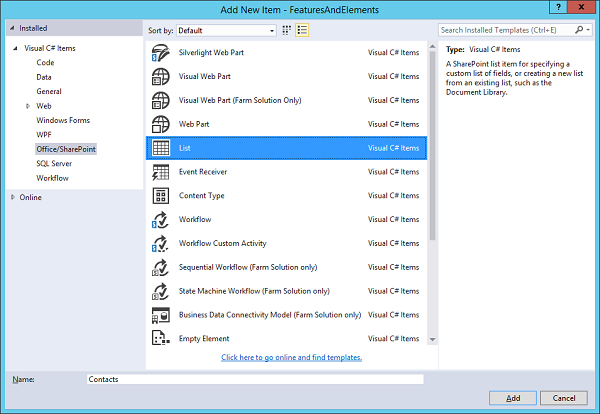Click the Name input field

(254, 379)
